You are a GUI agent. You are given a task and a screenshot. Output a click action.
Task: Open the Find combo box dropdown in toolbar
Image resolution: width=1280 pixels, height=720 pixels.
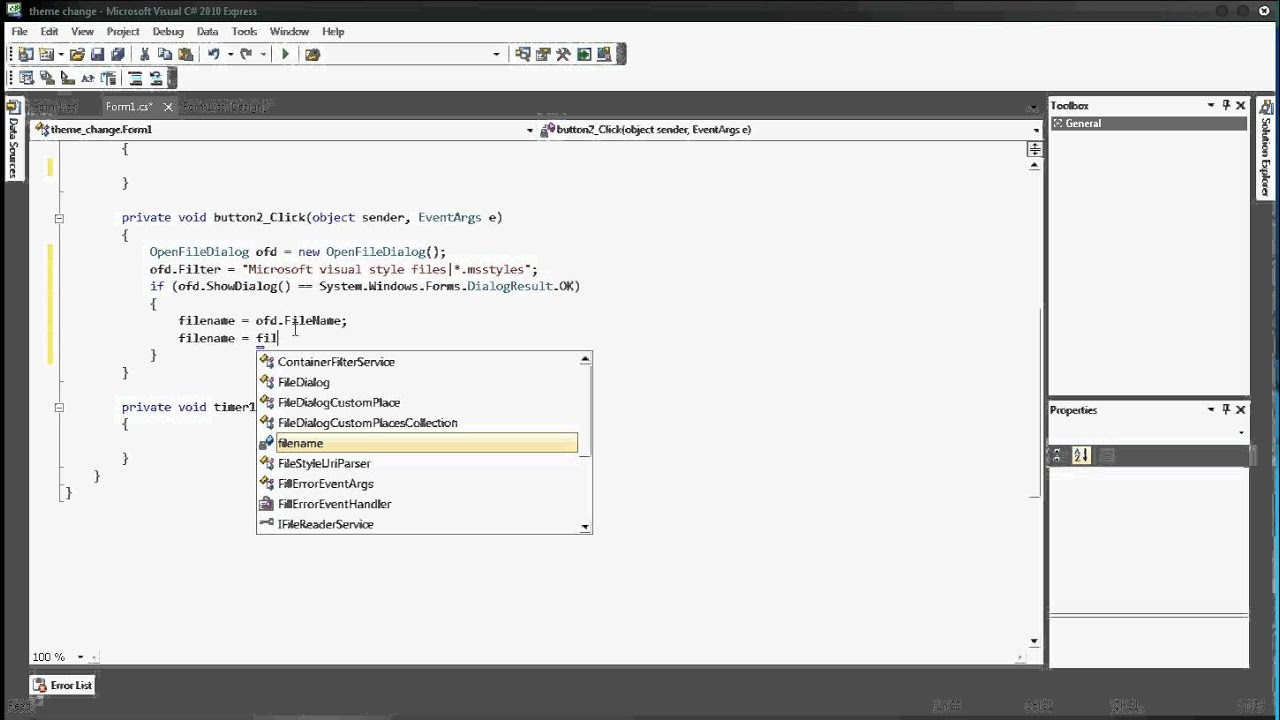(496, 55)
